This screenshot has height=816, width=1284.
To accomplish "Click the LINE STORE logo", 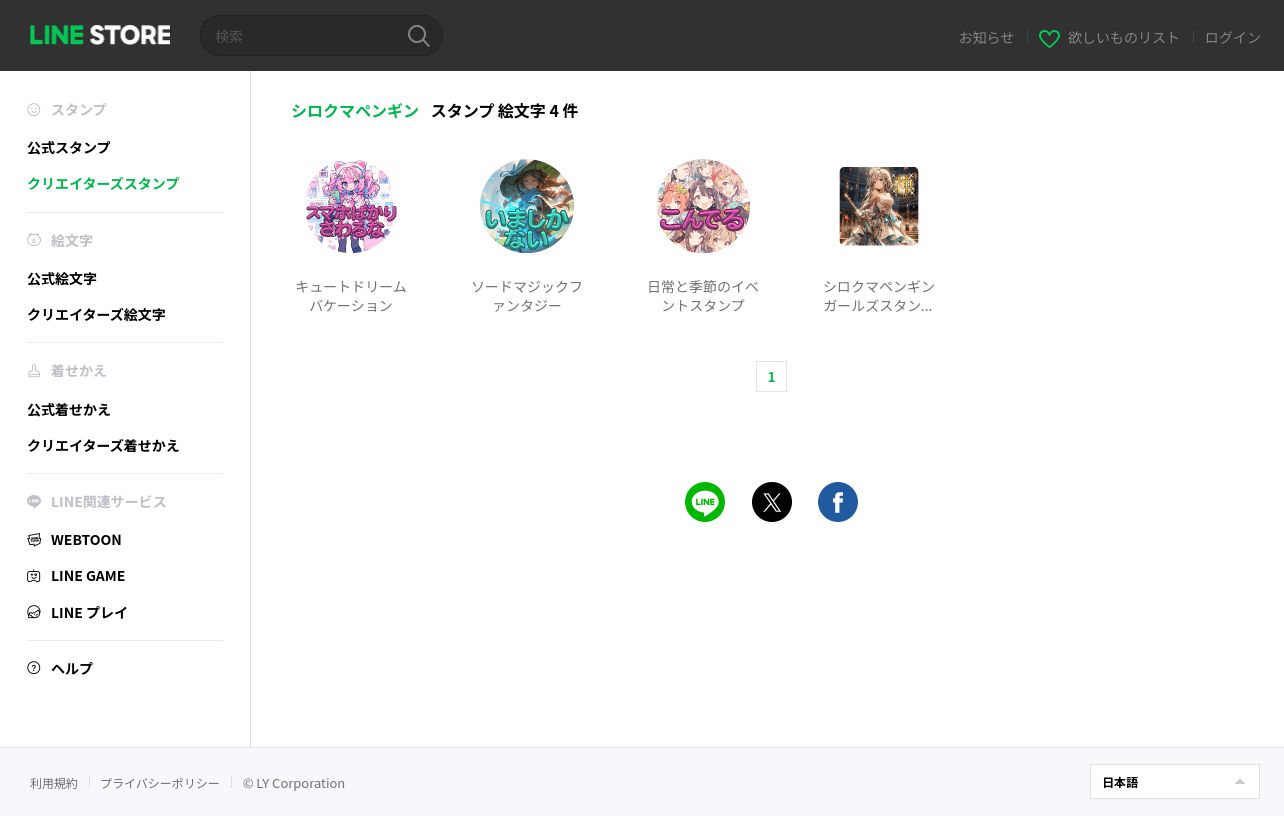I will coord(100,35).
